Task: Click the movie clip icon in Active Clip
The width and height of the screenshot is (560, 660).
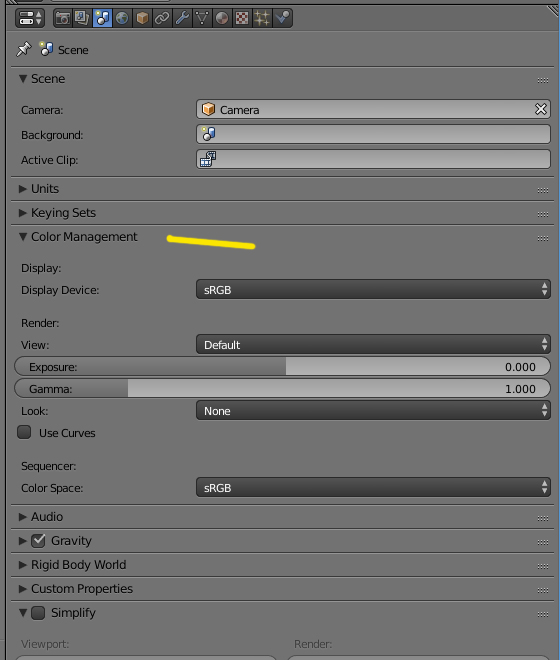Action: pos(208,159)
